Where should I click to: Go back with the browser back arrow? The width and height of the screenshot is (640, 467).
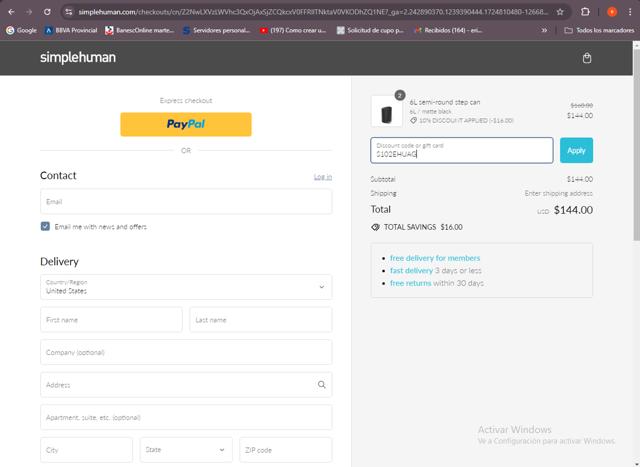click(x=11, y=12)
